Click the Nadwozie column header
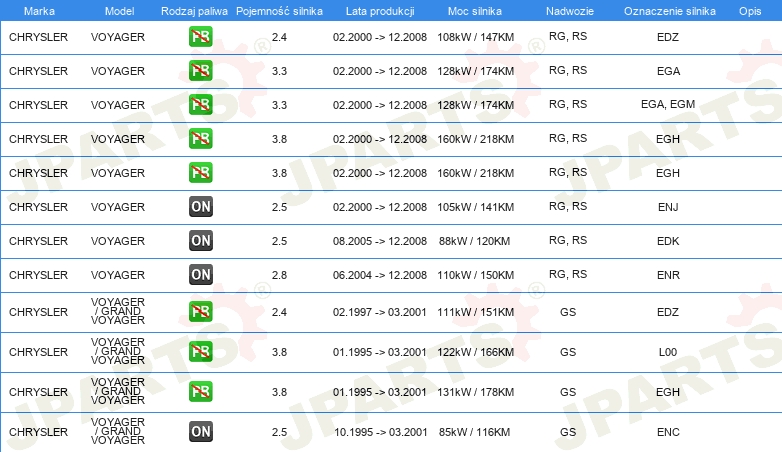 [x=570, y=11]
